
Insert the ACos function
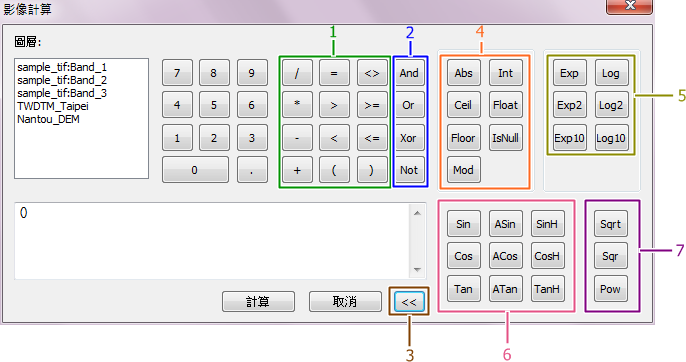506,256
